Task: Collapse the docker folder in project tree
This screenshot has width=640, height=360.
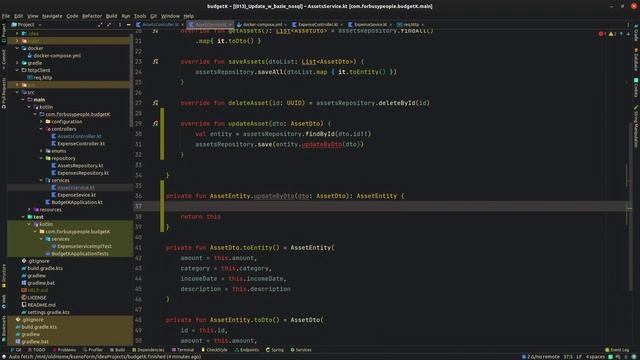Action: [17, 48]
